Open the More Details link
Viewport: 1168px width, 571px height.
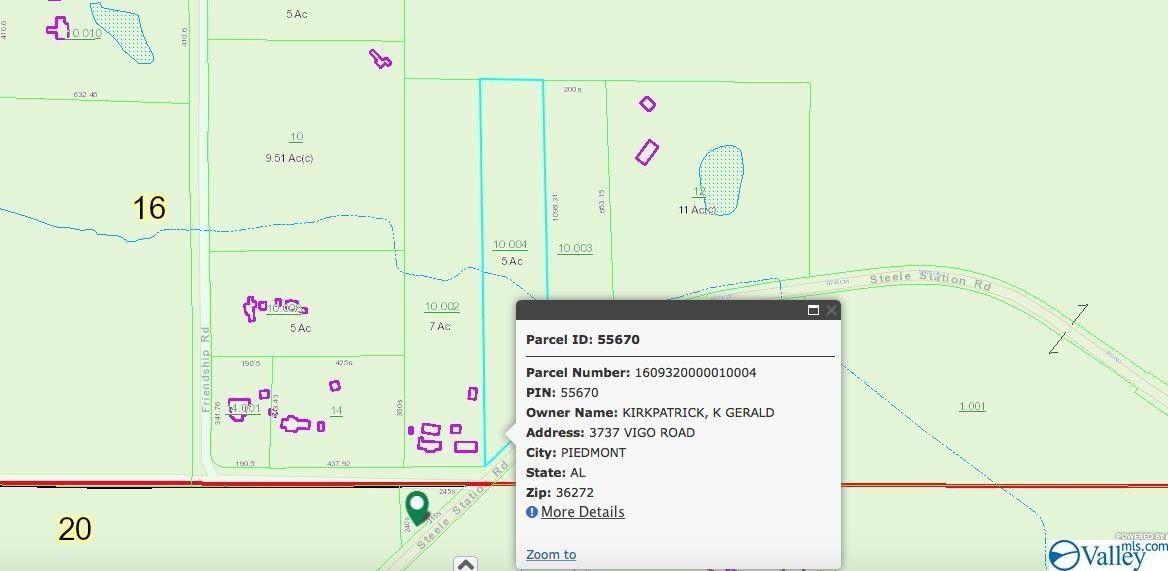pos(582,512)
